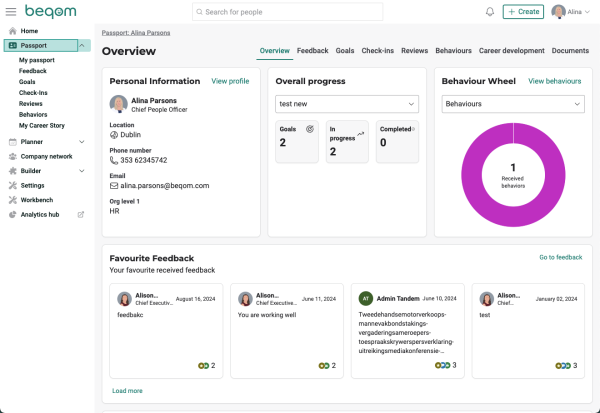The image size is (600, 413).
Task: Switch to the Check-ins tab
Action: coord(377,50)
